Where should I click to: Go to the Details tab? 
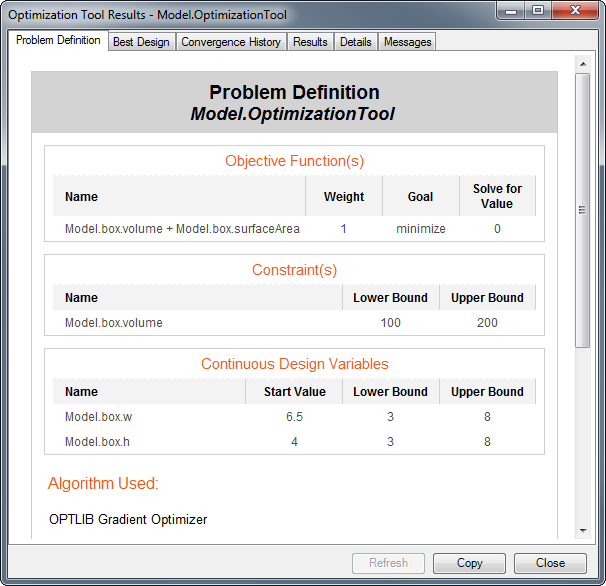(355, 42)
